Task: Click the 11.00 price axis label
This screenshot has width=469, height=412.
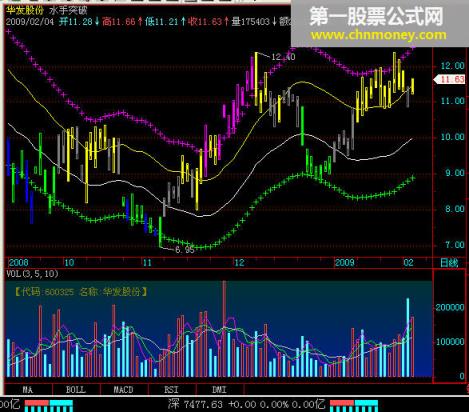Action: coord(452,101)
